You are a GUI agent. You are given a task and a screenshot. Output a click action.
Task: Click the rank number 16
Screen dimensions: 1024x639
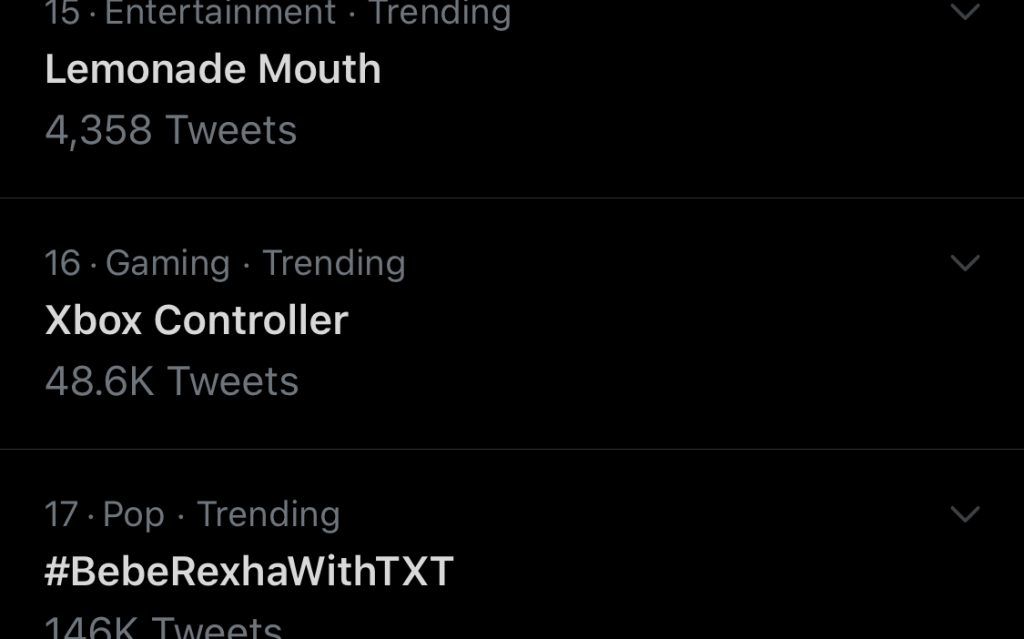click(63, 263)
